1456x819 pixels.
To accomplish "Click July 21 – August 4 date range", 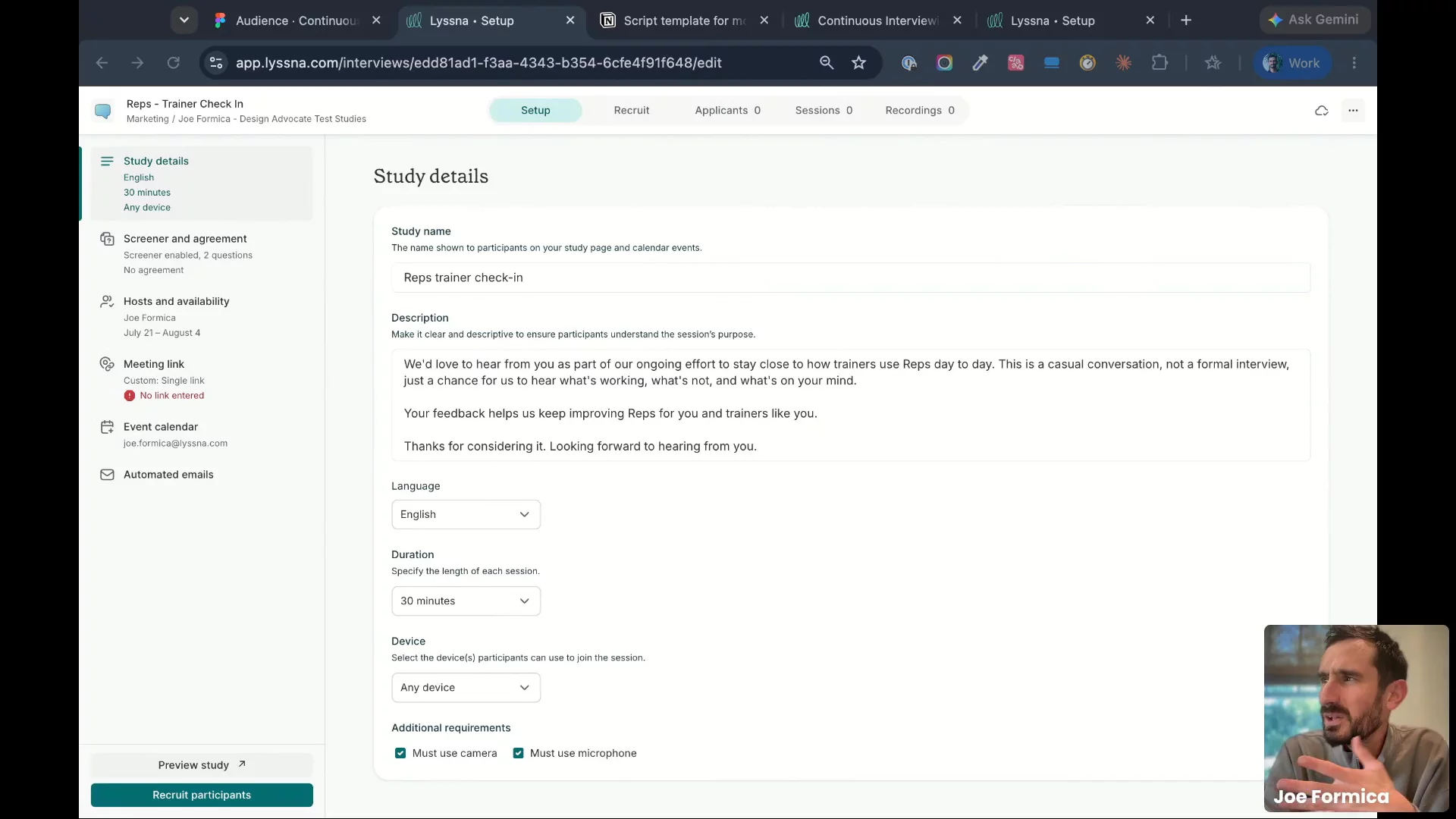I will pos(162,333).
